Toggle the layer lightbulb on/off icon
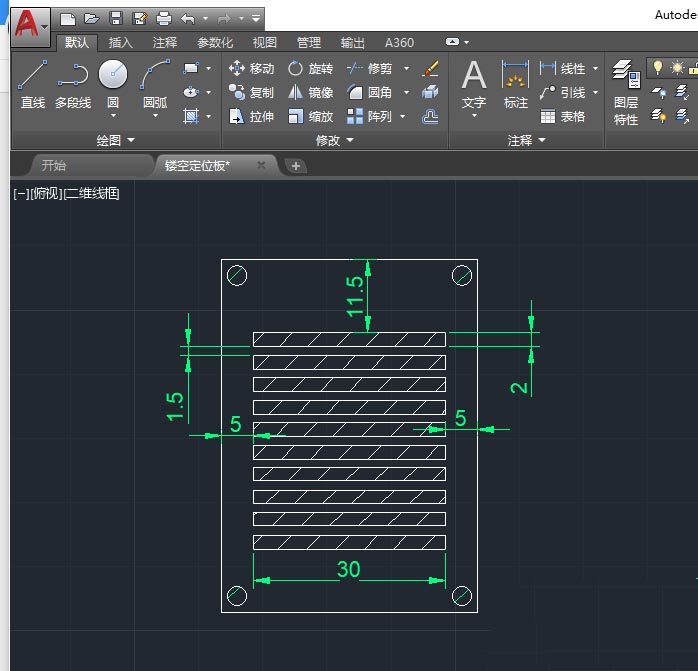This screenshot has width=698, height=671. 658,67
